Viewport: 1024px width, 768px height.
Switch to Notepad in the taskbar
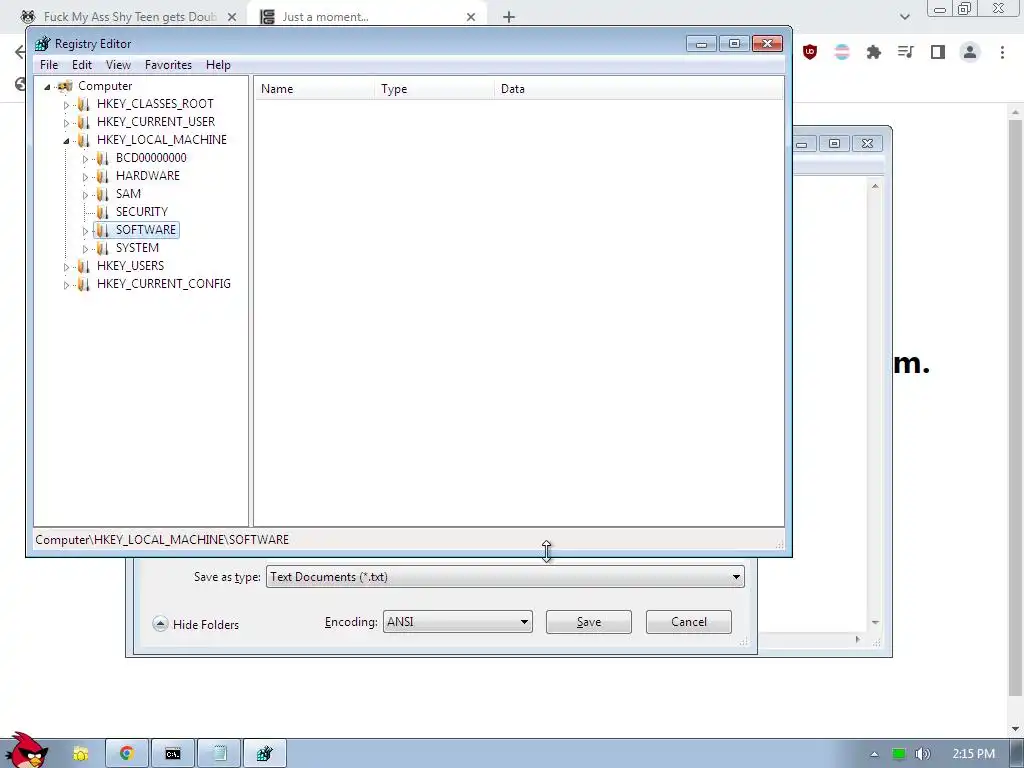tap(219, 754)
